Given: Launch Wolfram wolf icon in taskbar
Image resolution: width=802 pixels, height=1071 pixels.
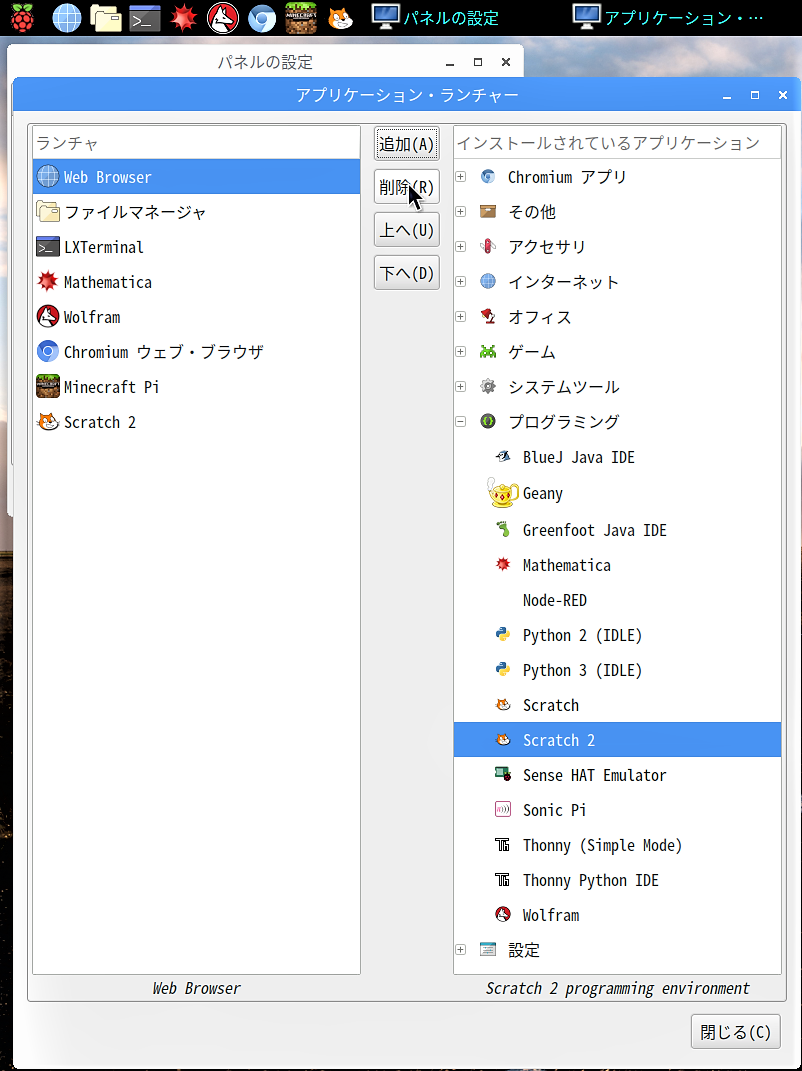Looking at the screenshot, I should pos(223,18).
